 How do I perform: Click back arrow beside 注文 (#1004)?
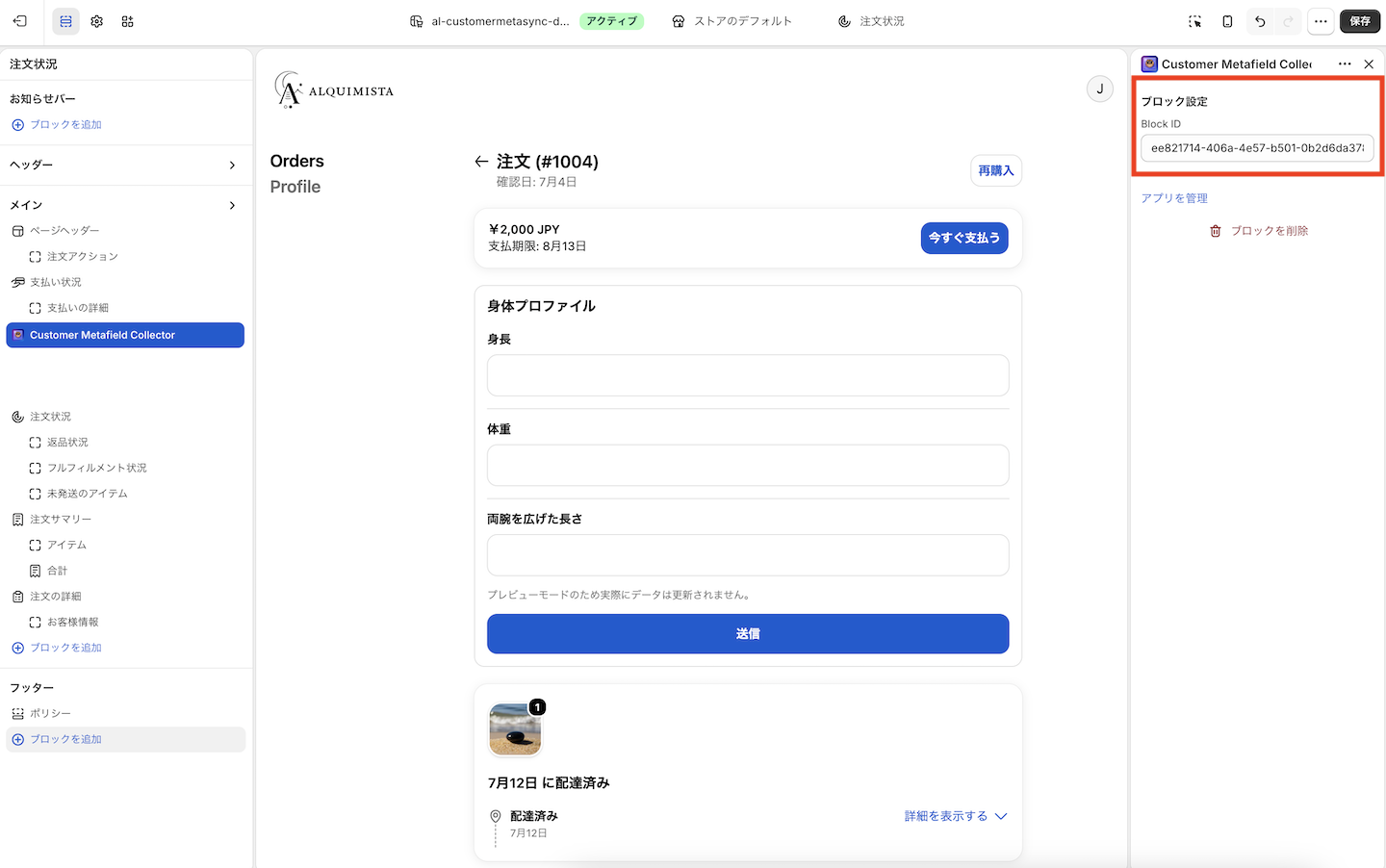[481, 162]
